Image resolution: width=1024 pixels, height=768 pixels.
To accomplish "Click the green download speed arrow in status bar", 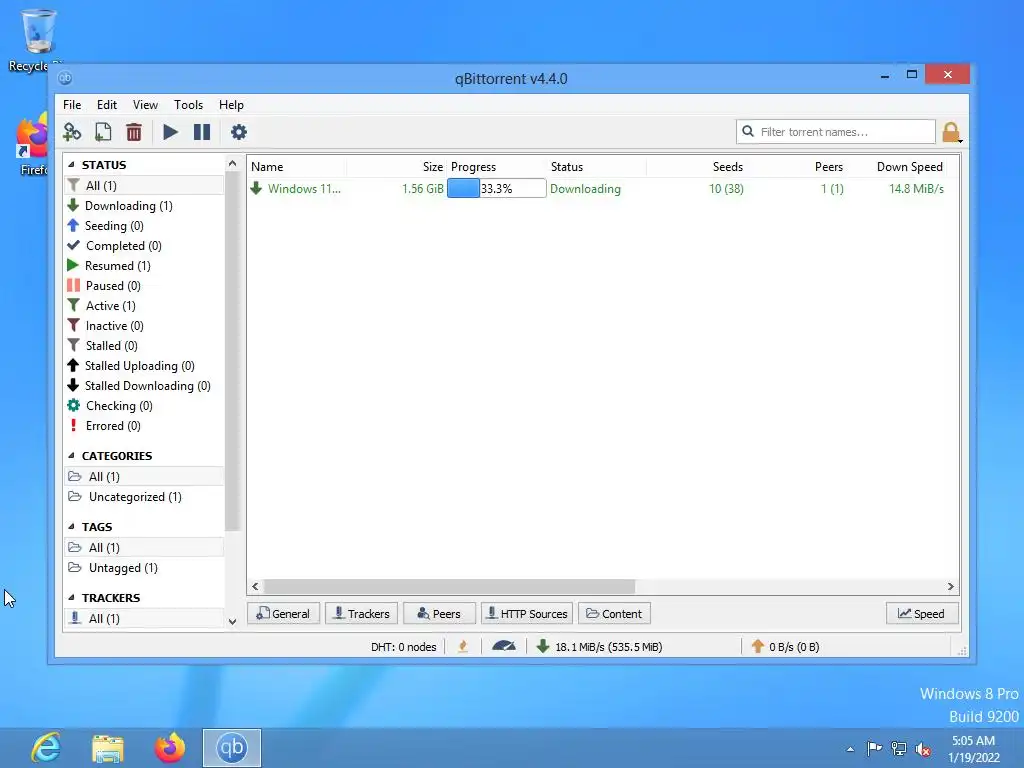I will tap(542, 647).
